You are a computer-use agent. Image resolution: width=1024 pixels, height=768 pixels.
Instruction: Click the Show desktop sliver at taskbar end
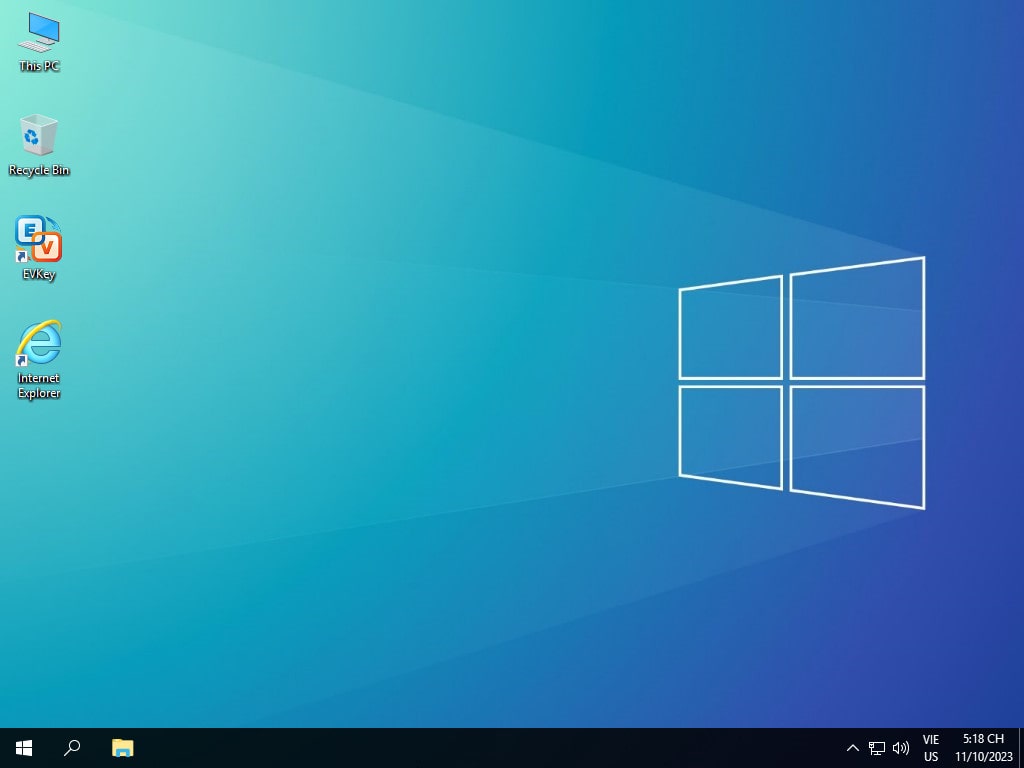(x=1021, y=748)
